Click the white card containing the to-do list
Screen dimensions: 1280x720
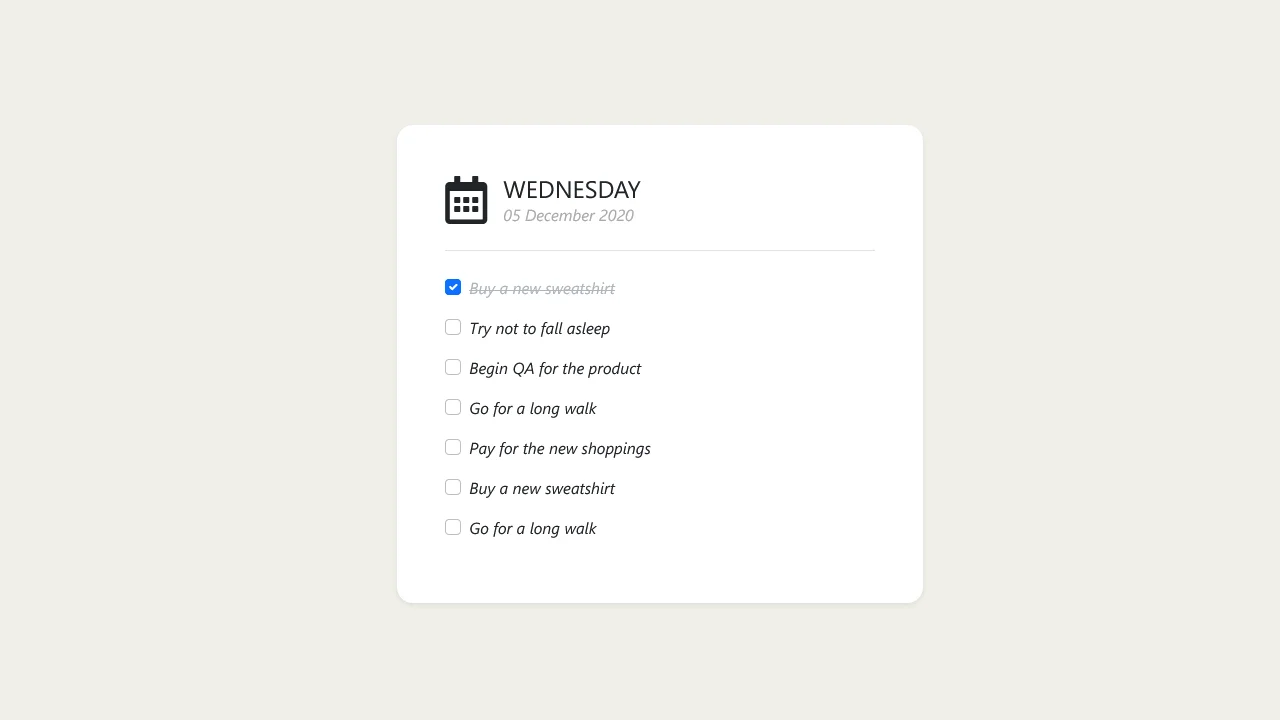(x=660, y=570)
